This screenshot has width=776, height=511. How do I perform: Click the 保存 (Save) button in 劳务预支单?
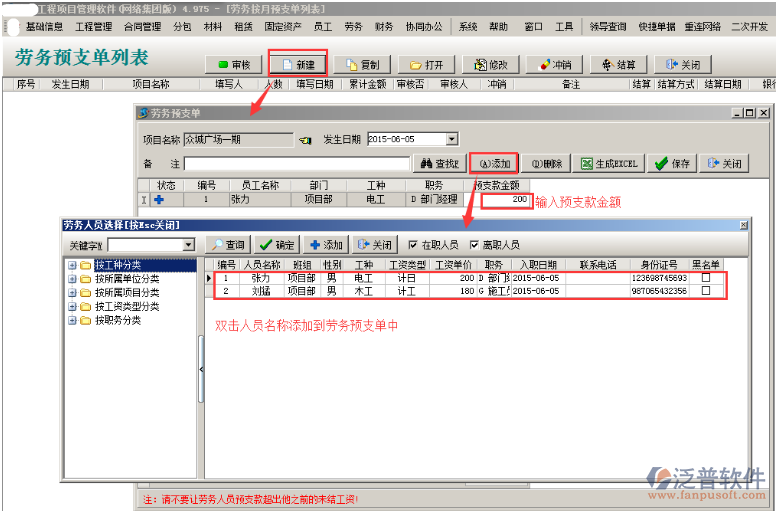[x=672, y=163]
